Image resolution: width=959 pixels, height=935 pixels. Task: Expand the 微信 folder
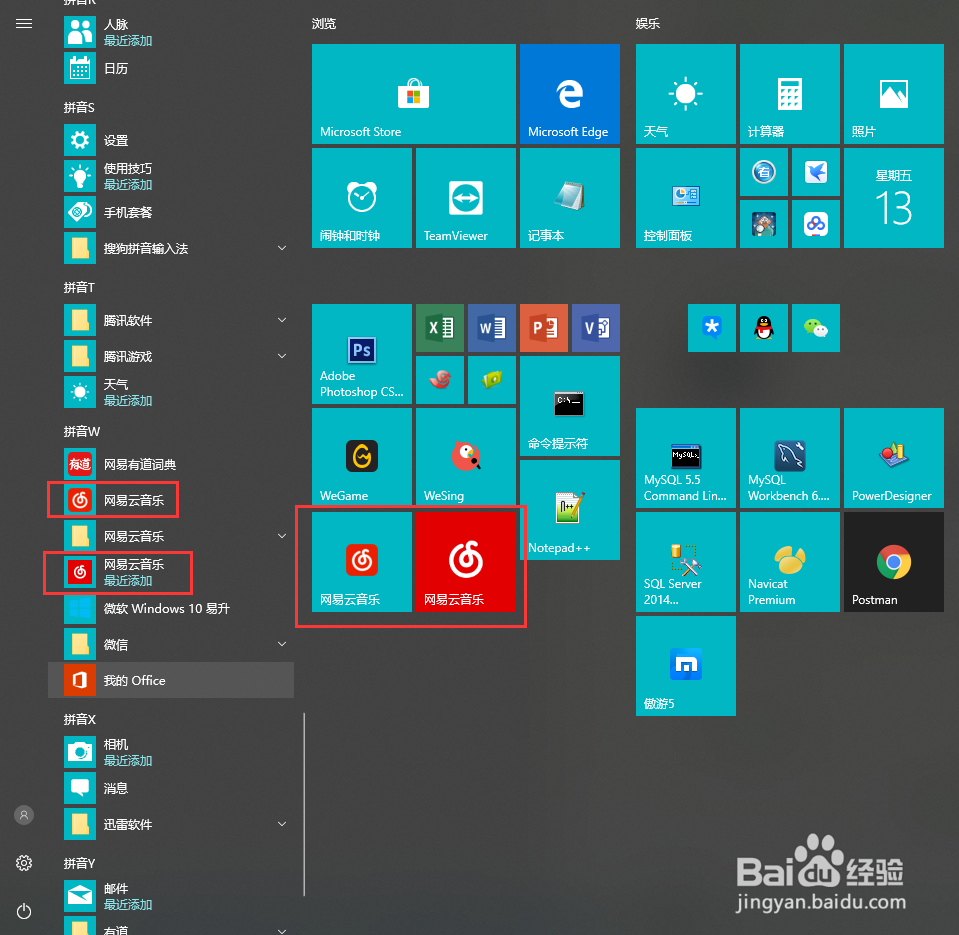[171, 645]
